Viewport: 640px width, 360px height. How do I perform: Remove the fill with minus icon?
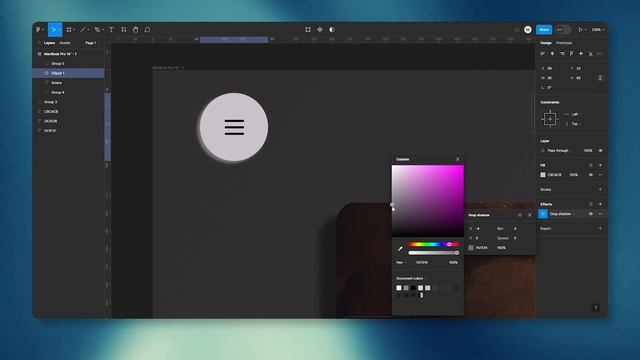click(x=600, y=175)
